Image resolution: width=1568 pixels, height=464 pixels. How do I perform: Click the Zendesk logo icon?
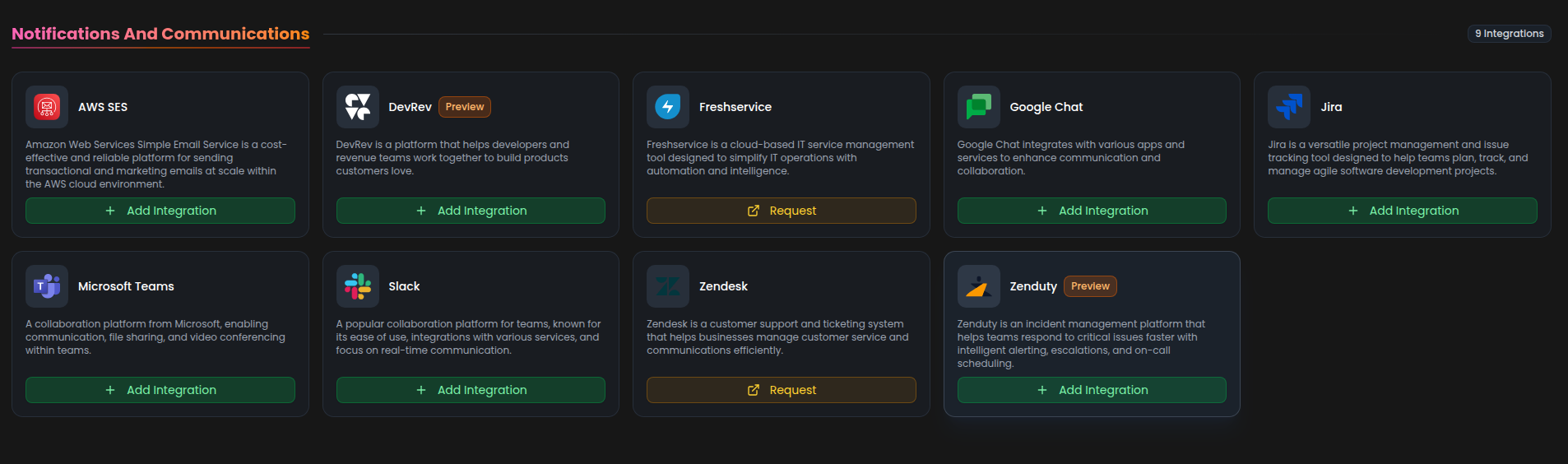pos(668,286)
